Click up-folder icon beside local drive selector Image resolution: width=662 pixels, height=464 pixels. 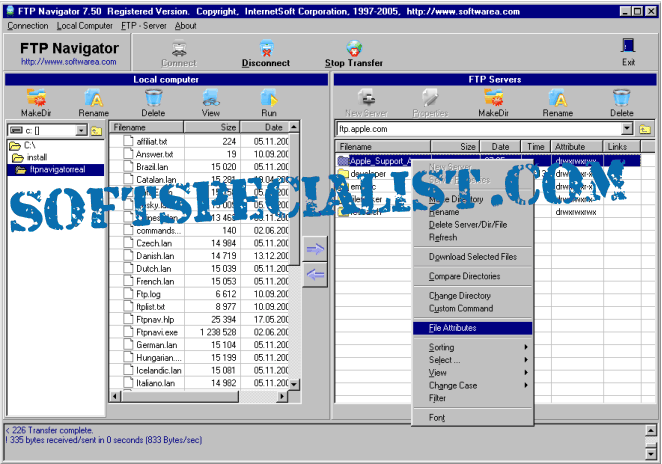point(96,130)
